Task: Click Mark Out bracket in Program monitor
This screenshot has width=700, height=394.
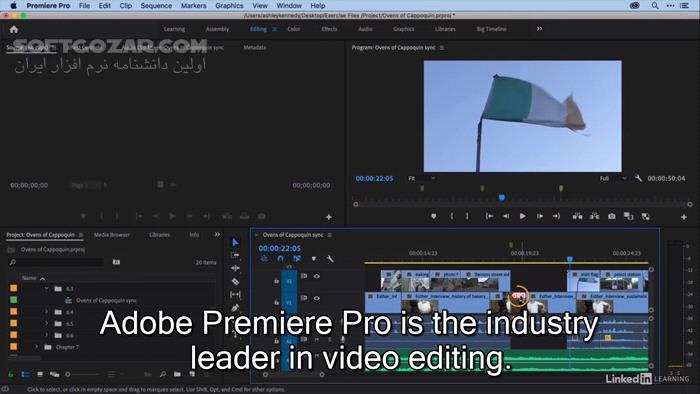Action: [467, 216]
